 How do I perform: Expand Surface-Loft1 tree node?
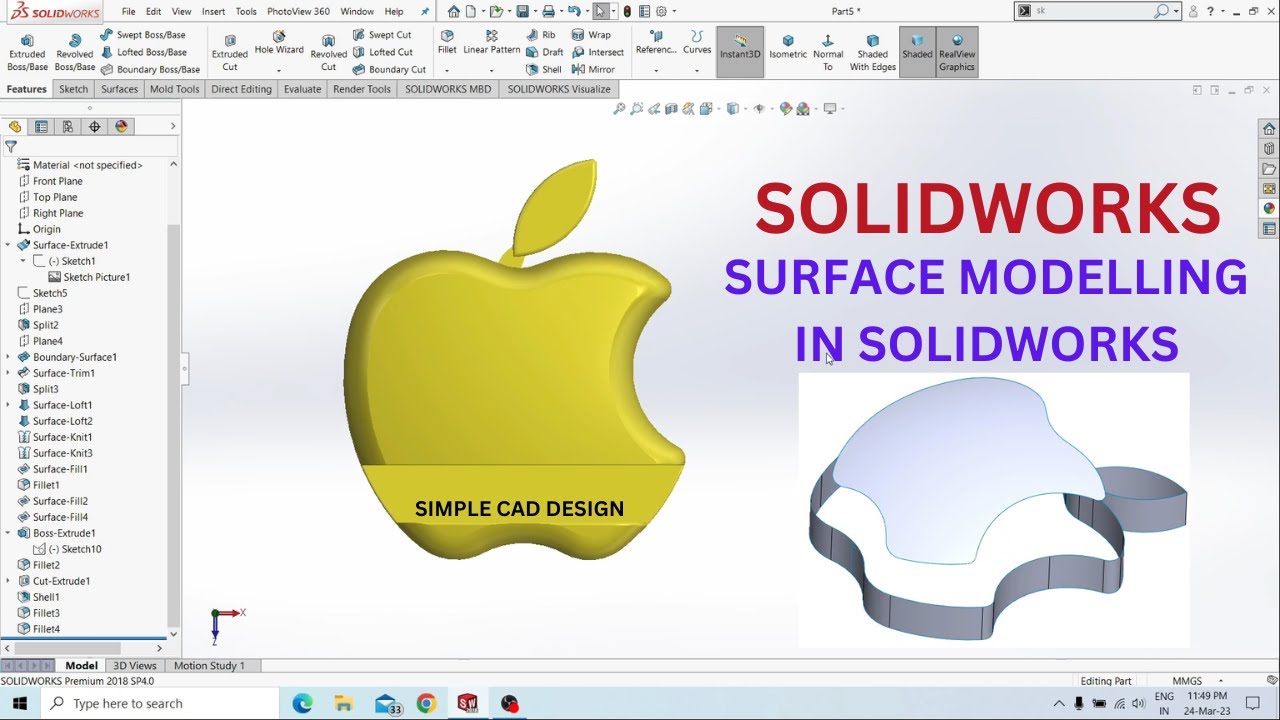pyautogui.click(x=8, y=405)
